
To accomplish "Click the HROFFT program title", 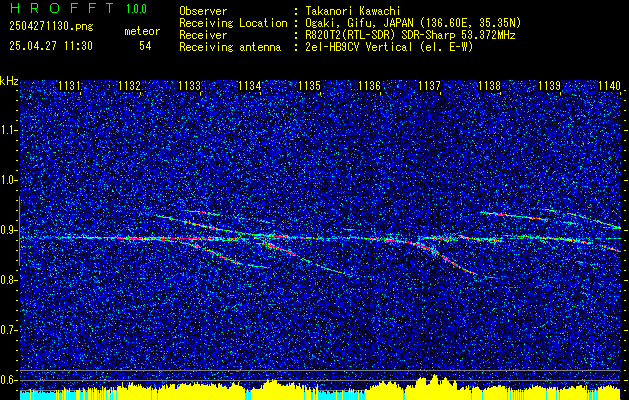I will [61, 8].
